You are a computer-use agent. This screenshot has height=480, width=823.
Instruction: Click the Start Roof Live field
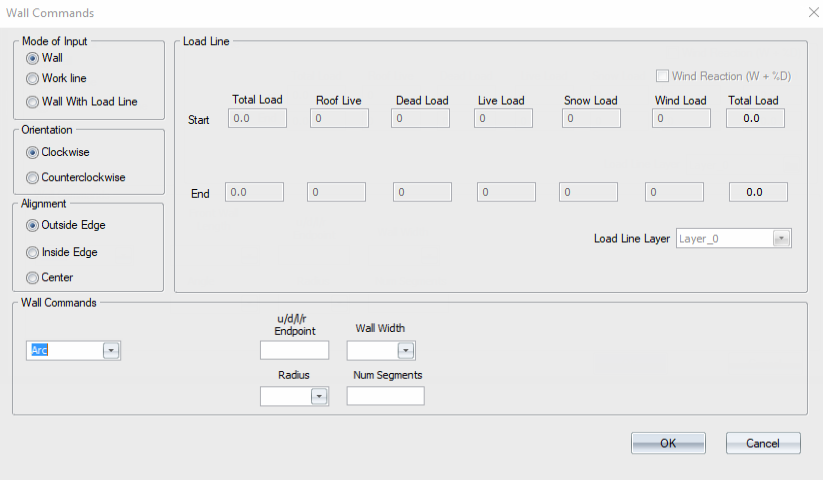(x=339, y=118)
